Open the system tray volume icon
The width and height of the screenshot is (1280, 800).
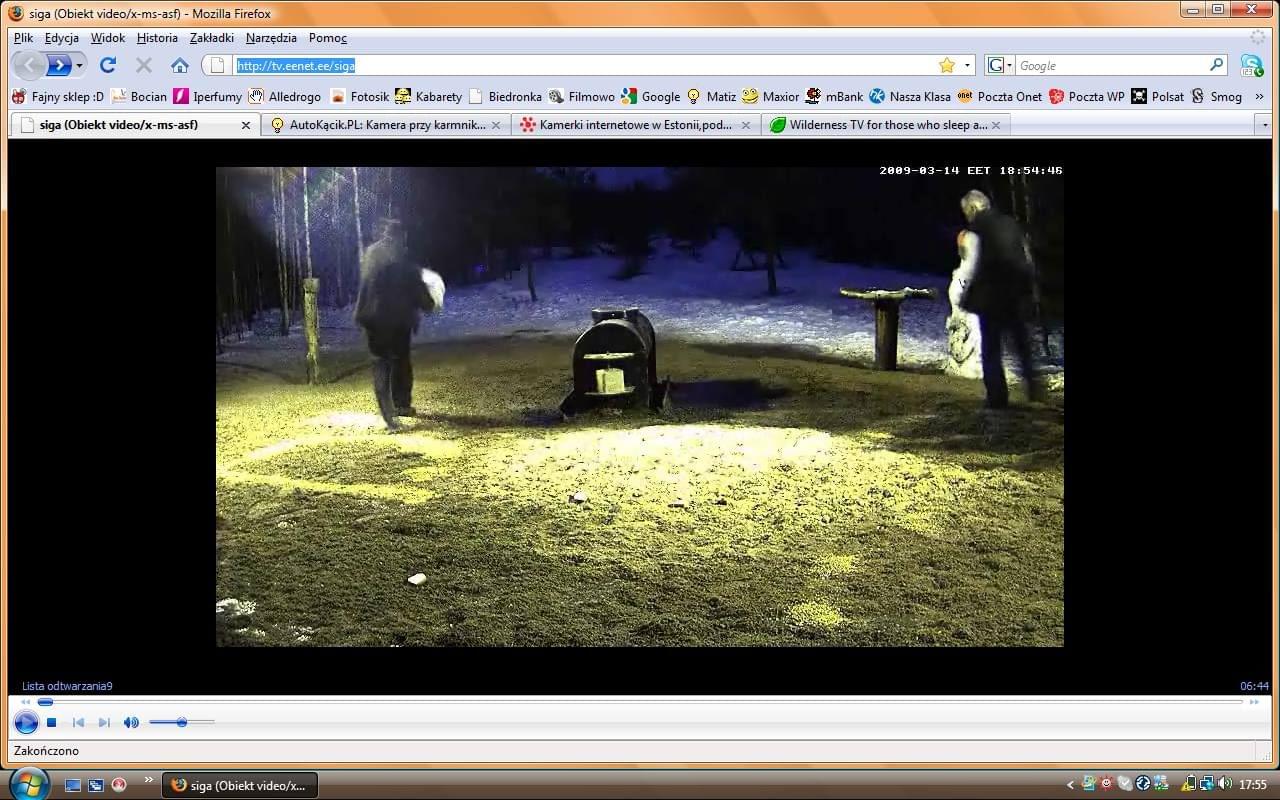[1225, 784]
